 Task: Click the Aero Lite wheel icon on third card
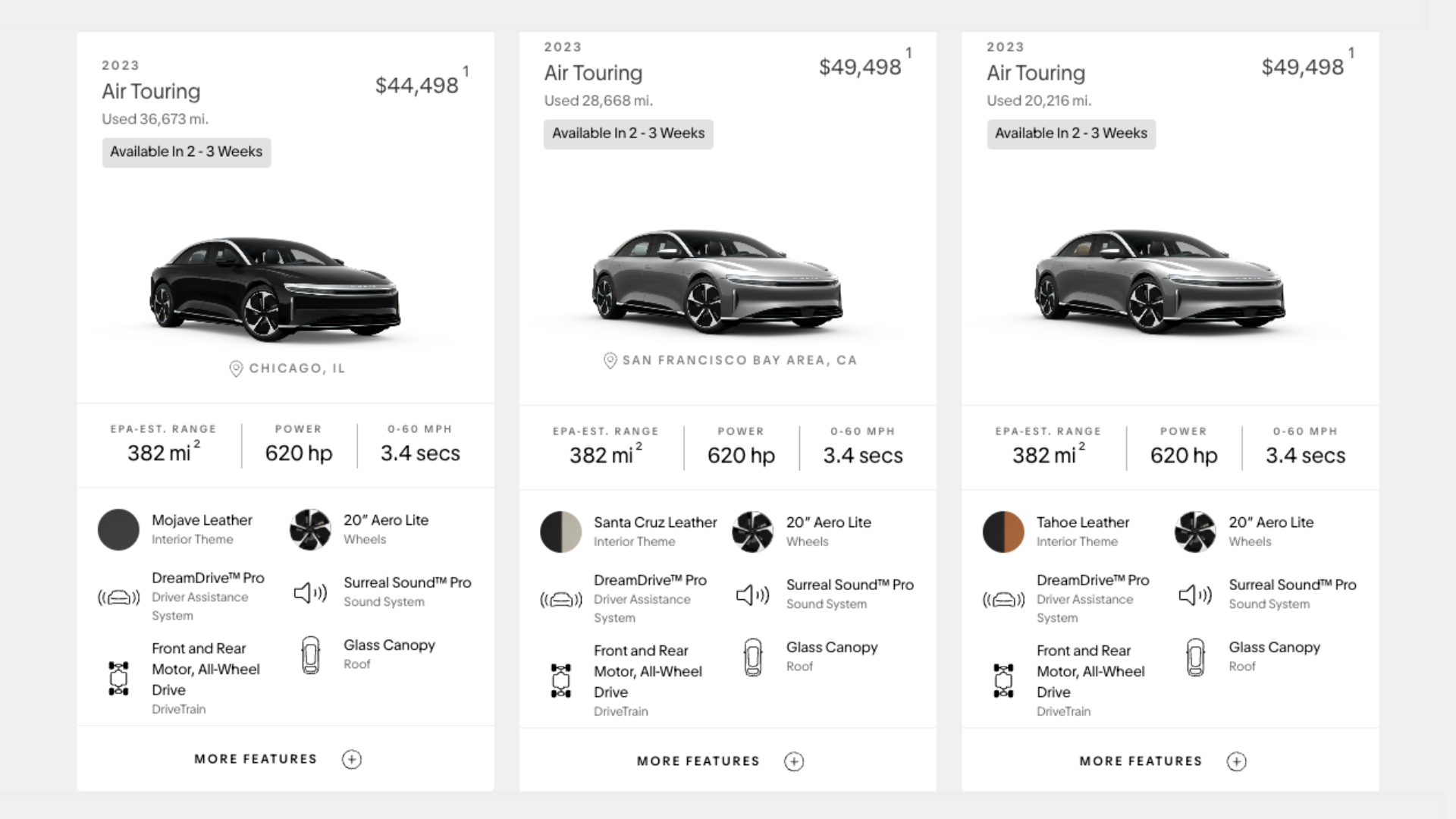[1195, 532]
